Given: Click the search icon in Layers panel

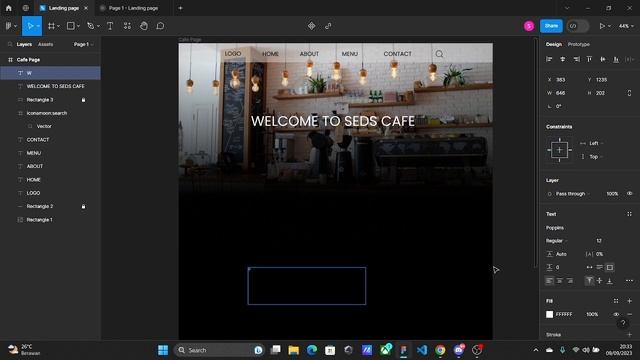Looking at the screenshot, I should tap(10, 44).
